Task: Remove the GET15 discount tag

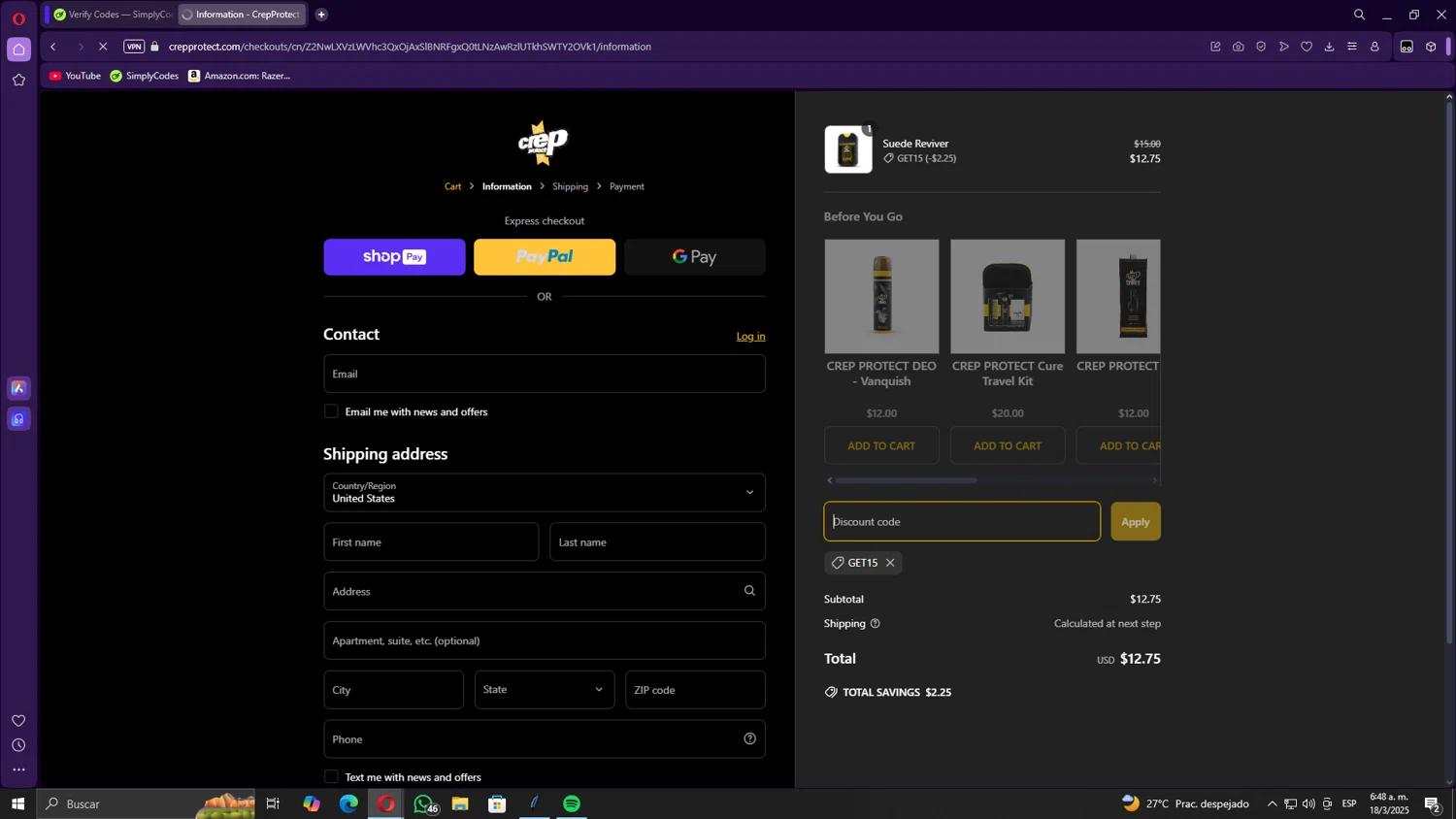Action: (890, 563)
